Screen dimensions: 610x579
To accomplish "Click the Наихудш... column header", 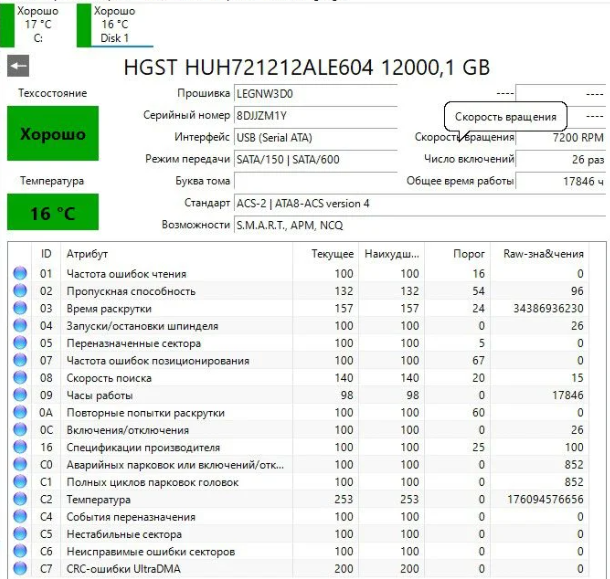I will pyautogui.click(x=391, y=254).
